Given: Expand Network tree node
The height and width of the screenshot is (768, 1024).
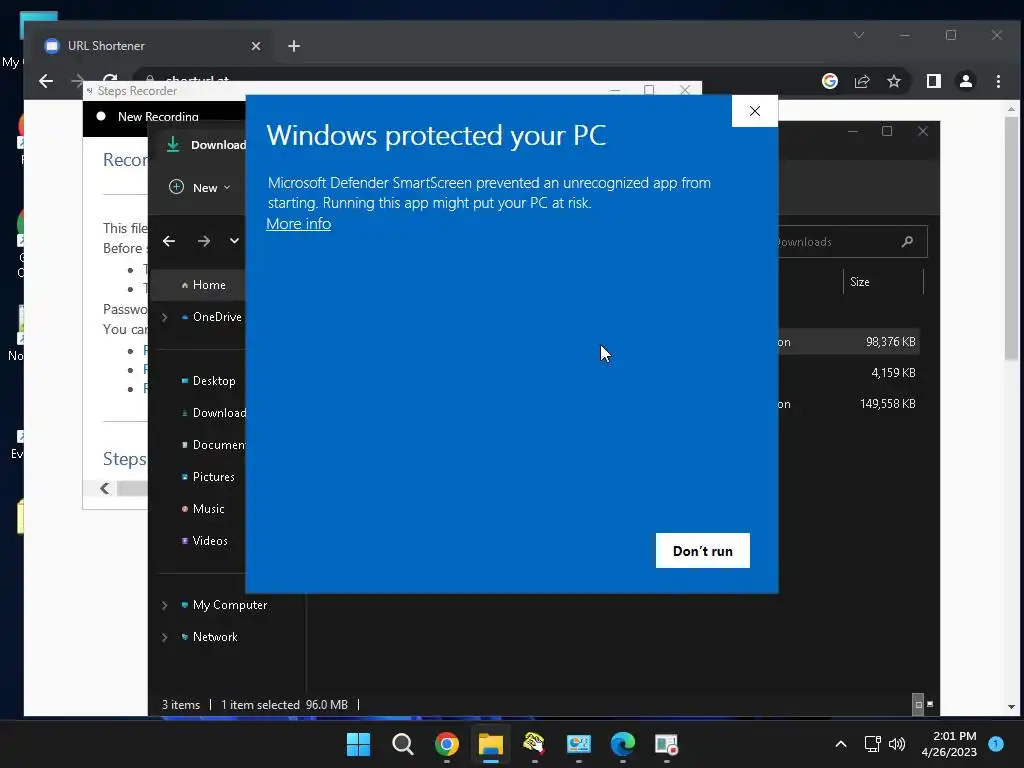Looking at the screenshot, I should 165,637.
